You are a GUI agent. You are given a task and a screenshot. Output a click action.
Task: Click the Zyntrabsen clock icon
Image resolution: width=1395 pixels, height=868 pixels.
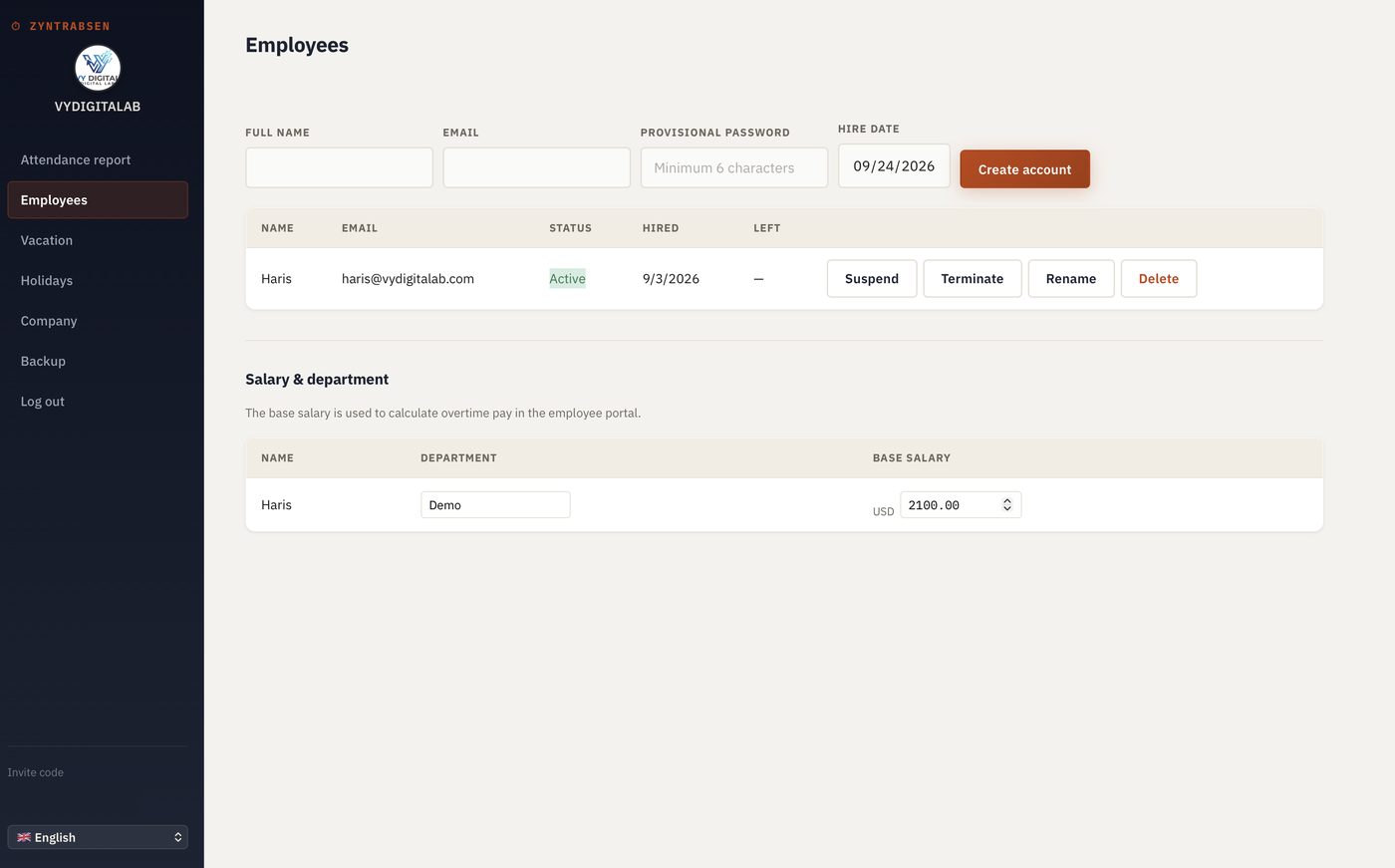click(16, 26)
